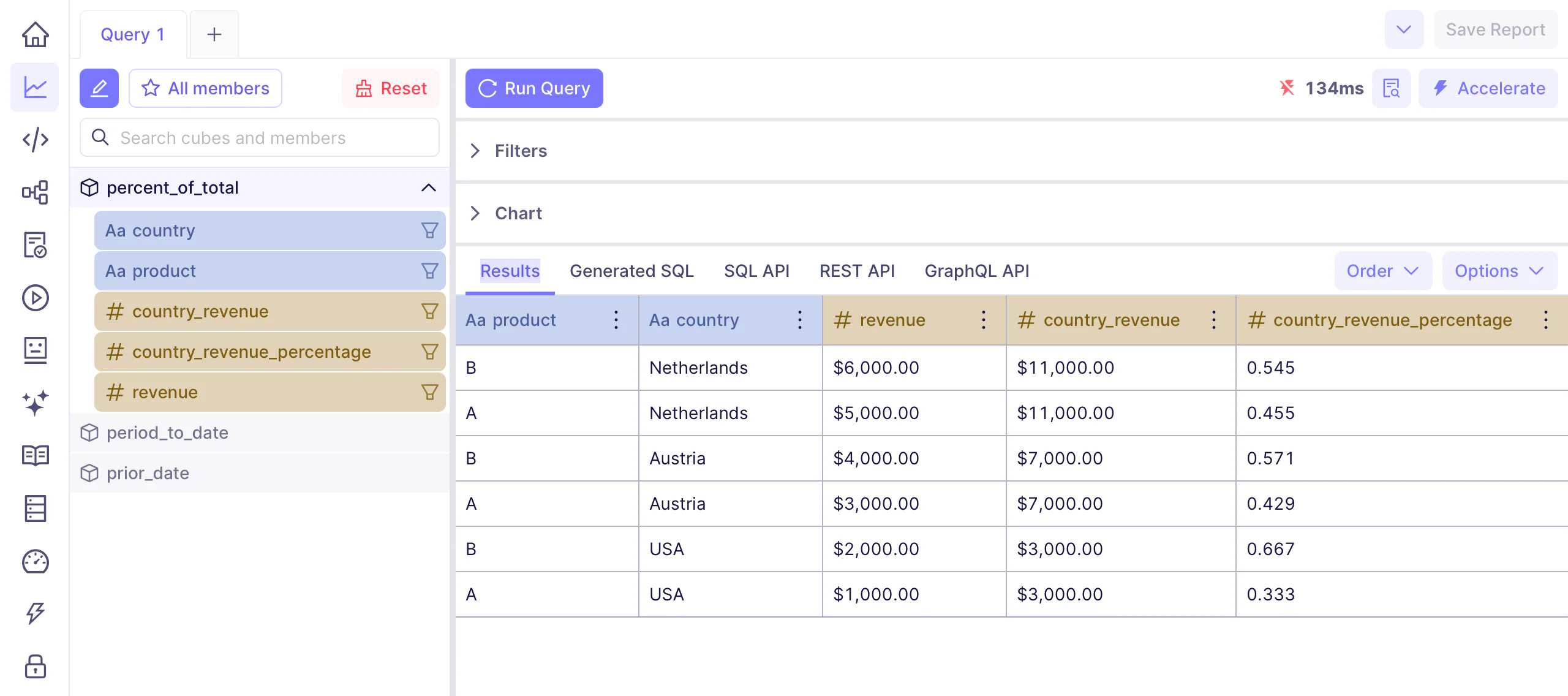
Task: Toggle filter on country dimension
Action: click(429, 230)
